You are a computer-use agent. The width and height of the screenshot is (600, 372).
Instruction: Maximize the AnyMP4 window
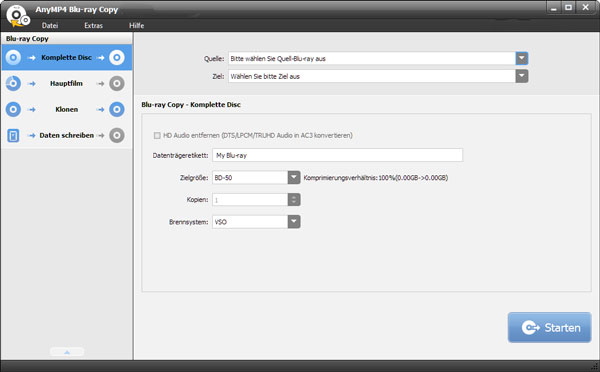coord(569,8)
